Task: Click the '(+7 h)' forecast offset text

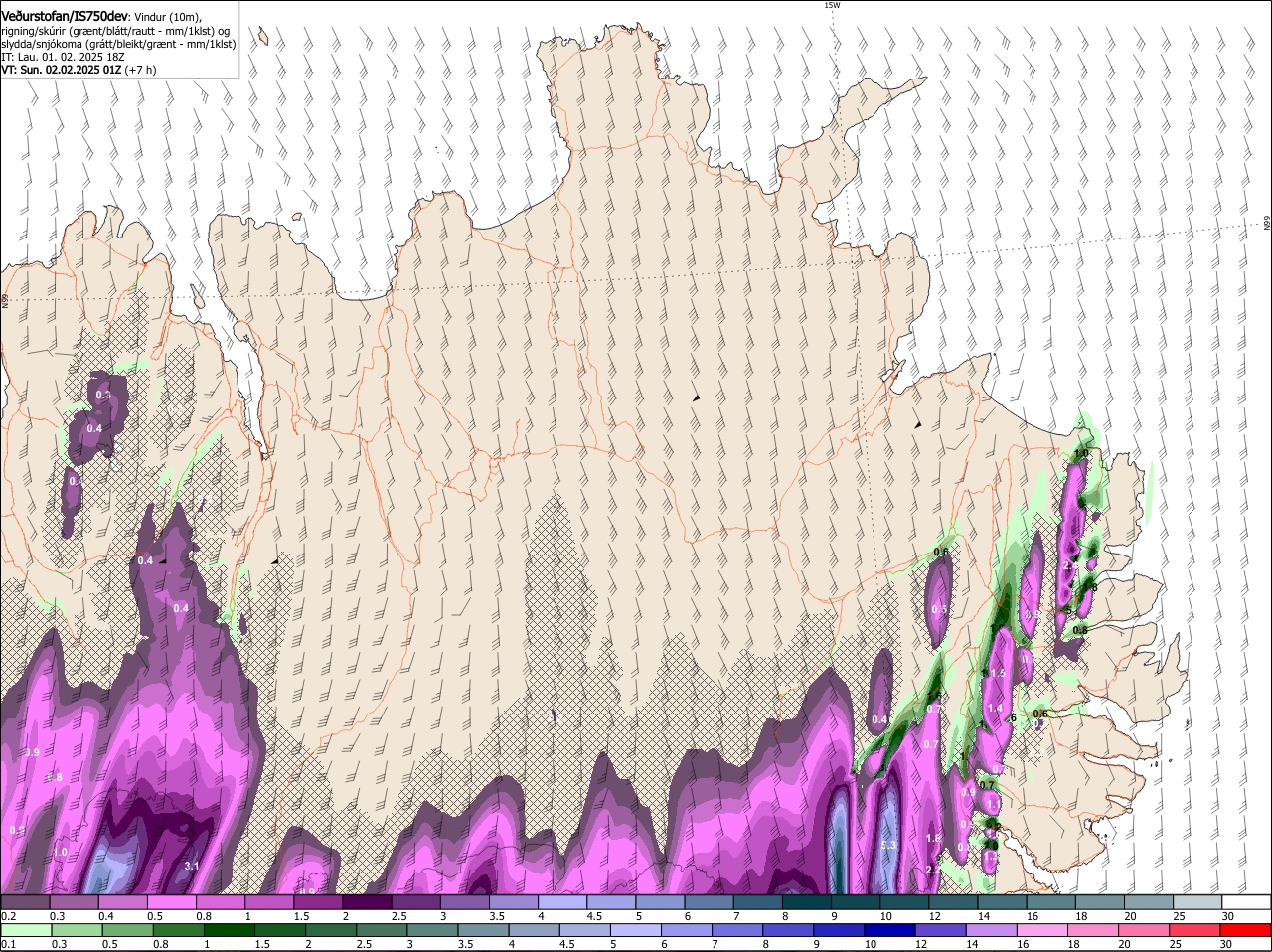Action: pyautogui.click(x=142, y=71)
